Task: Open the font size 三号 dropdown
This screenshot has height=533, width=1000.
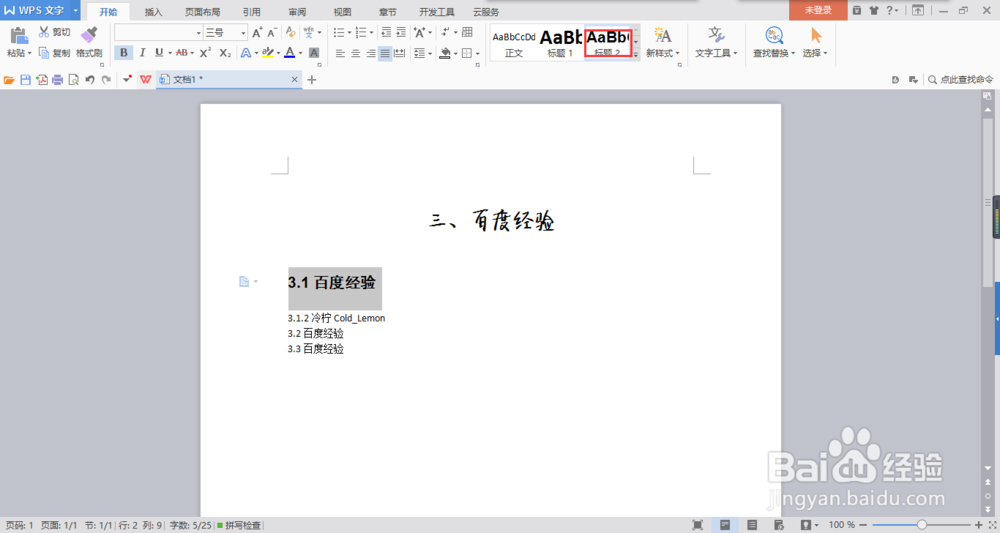Action: (243, 33)
